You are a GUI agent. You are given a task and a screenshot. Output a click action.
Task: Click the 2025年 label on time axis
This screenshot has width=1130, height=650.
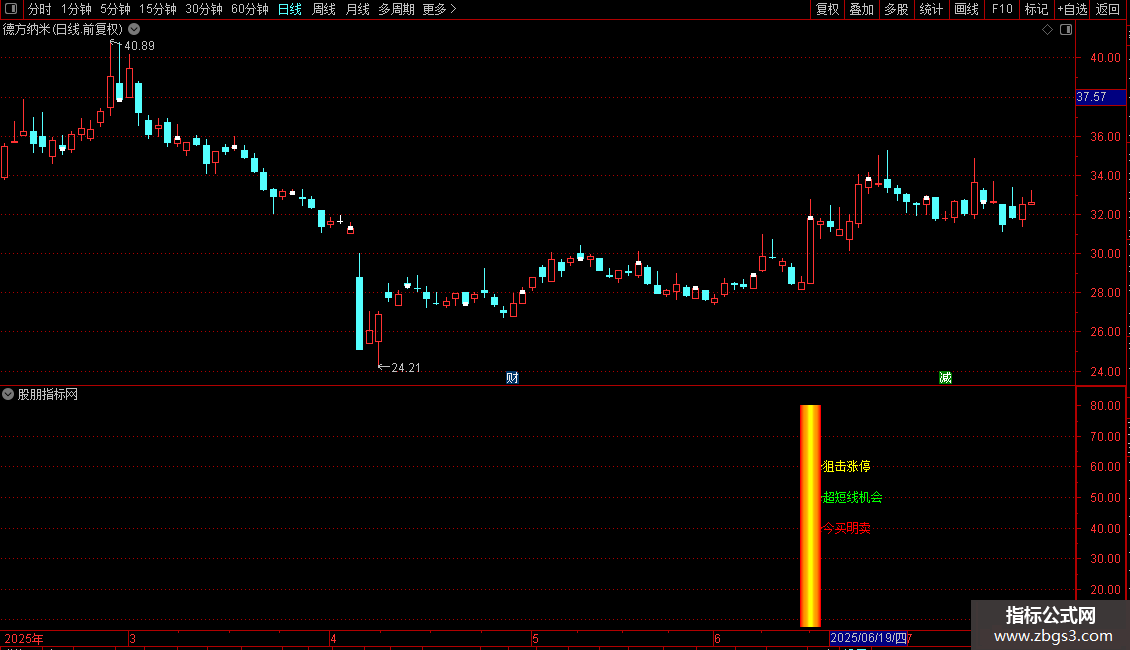pyautogui.click(x=24, y=638)
